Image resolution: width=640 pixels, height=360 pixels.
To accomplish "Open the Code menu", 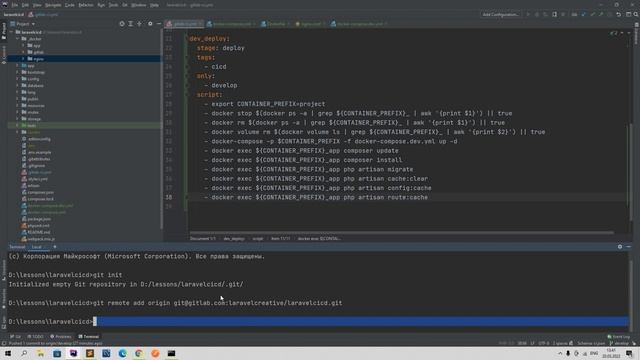I will pos(70,5).
